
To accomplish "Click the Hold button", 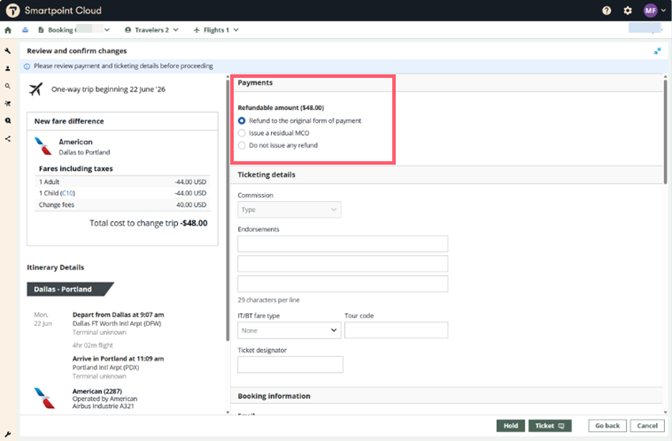I will [x=511, y=426].
